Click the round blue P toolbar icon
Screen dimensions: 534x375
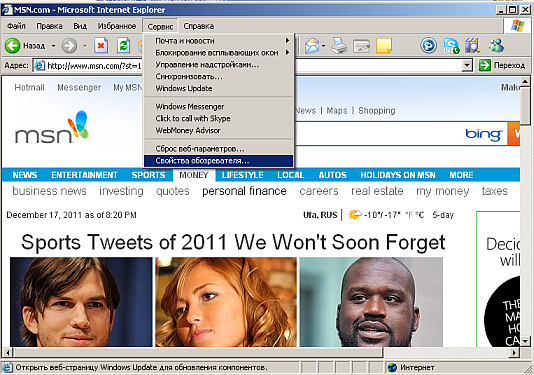[x=428, y=45]
